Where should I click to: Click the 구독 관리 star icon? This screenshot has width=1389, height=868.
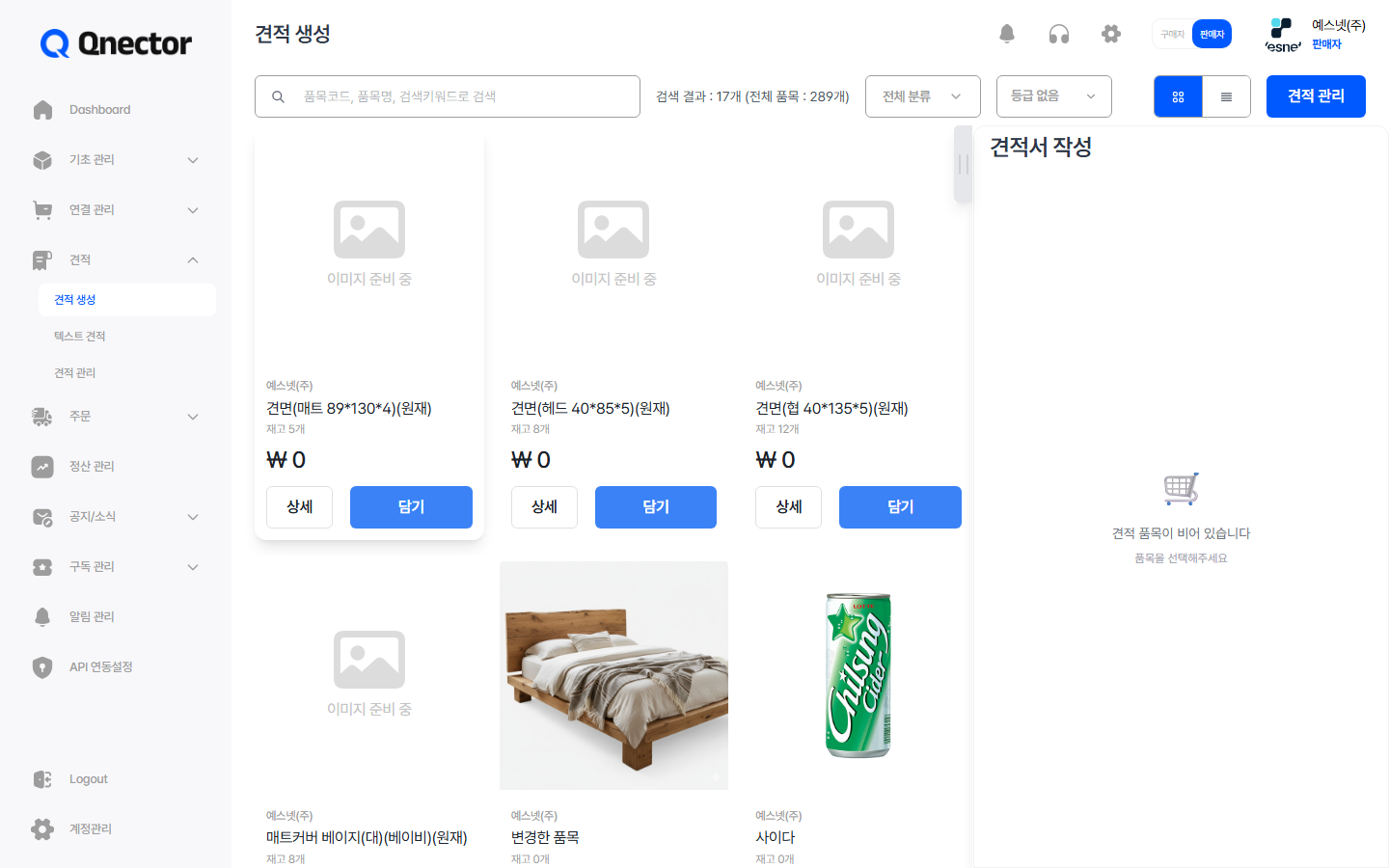pyautogui.click(x=42, y=567)
